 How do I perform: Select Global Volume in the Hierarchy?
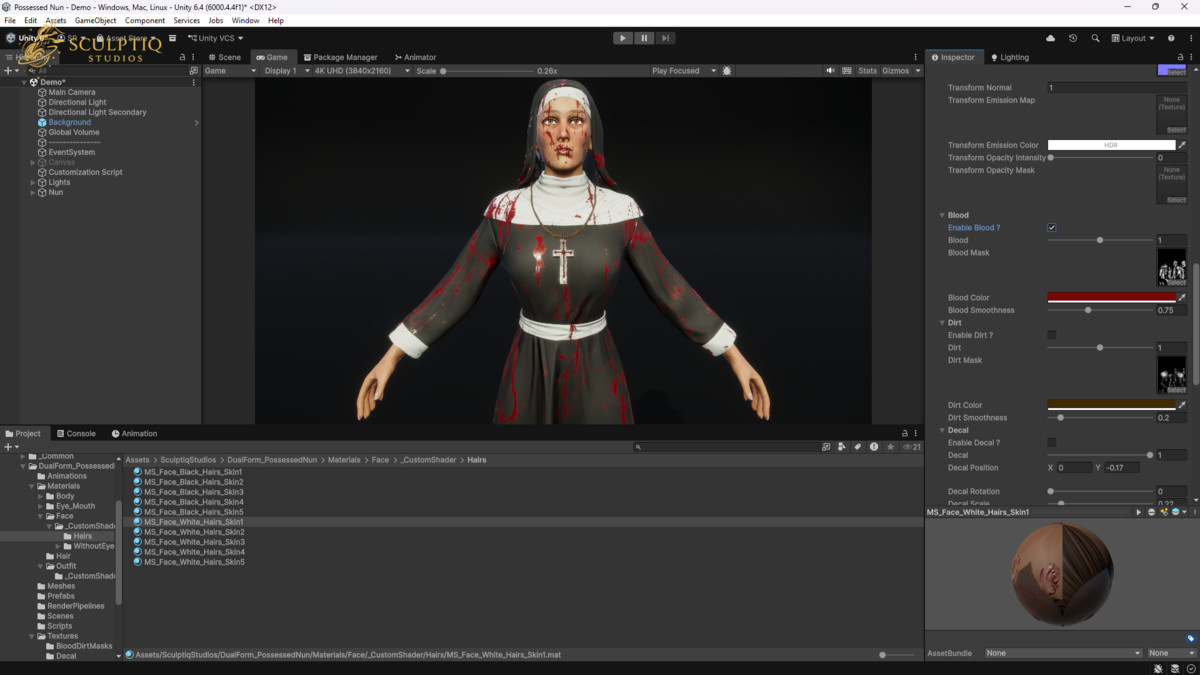(74, 132)
